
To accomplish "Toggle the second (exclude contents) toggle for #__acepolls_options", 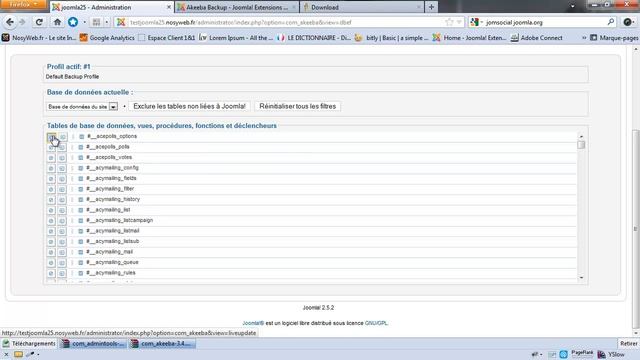I will pos(62,137).
